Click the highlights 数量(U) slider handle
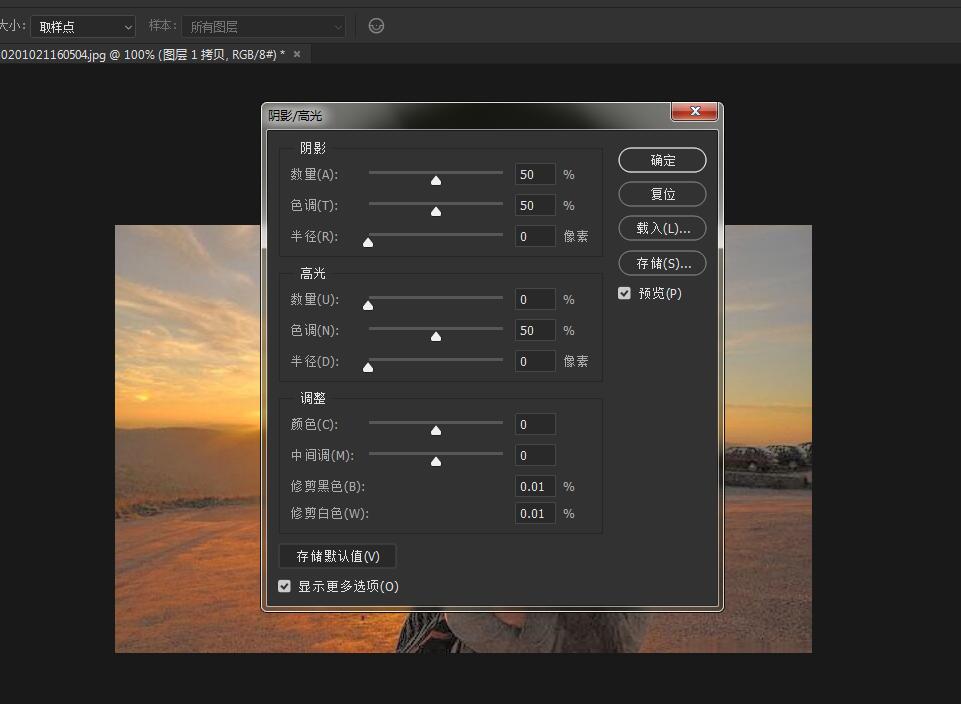961x704 pixels. coord(368,304)
